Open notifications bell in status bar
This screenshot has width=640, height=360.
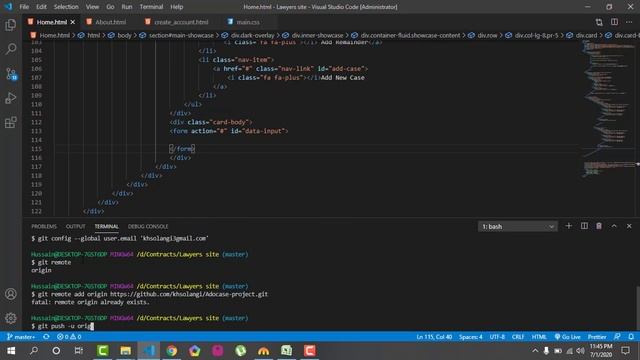[x=631, y=337]
